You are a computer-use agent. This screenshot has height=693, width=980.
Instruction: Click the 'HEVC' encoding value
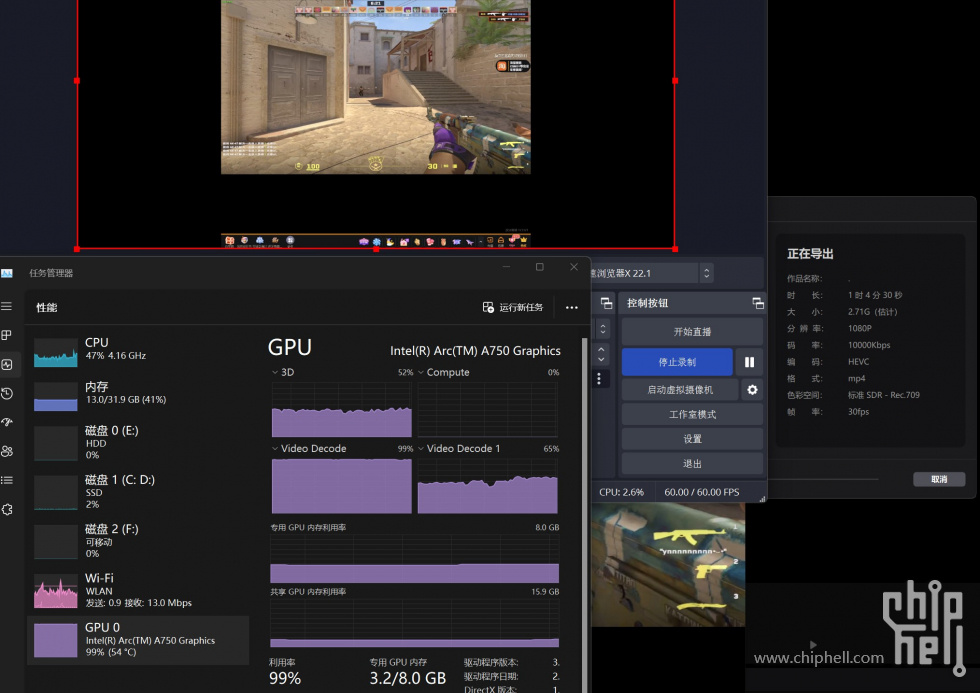tap(858, 362)
